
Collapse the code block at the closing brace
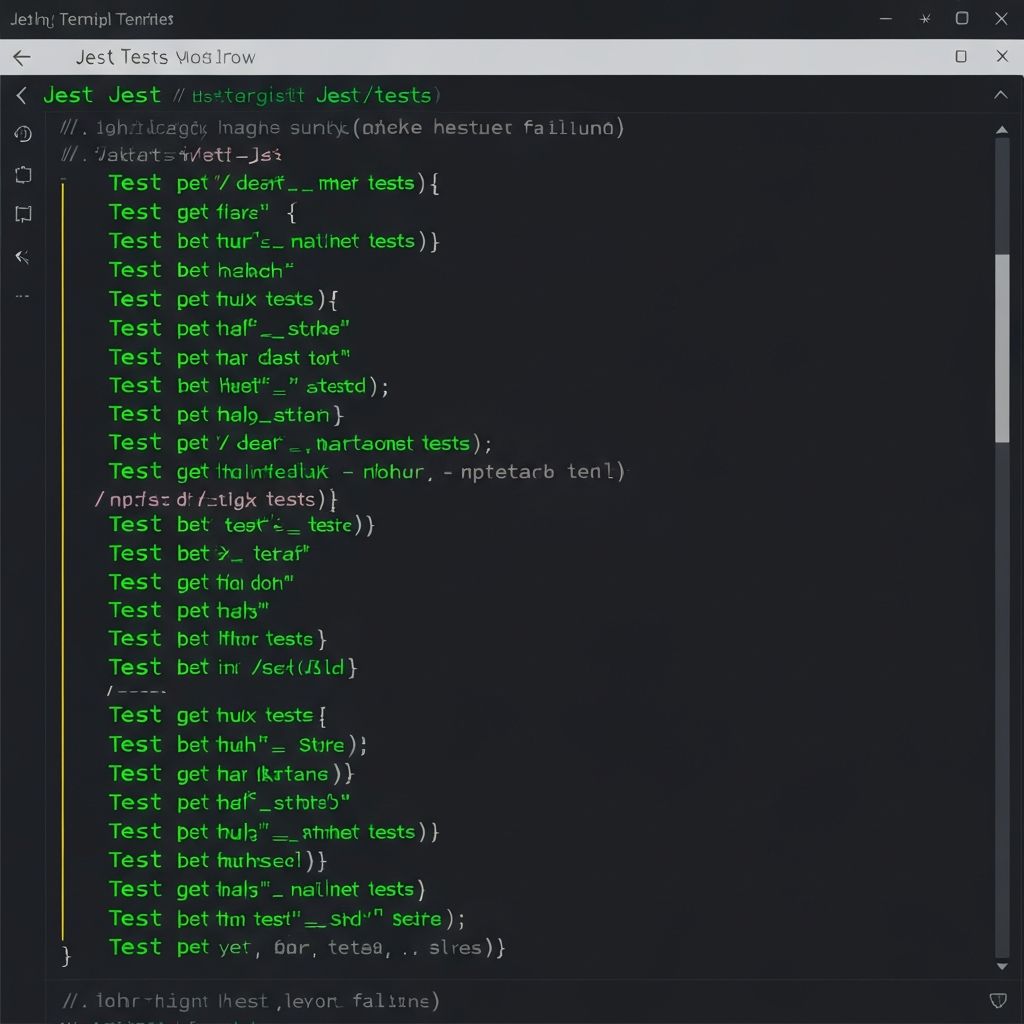click(66, 956)
